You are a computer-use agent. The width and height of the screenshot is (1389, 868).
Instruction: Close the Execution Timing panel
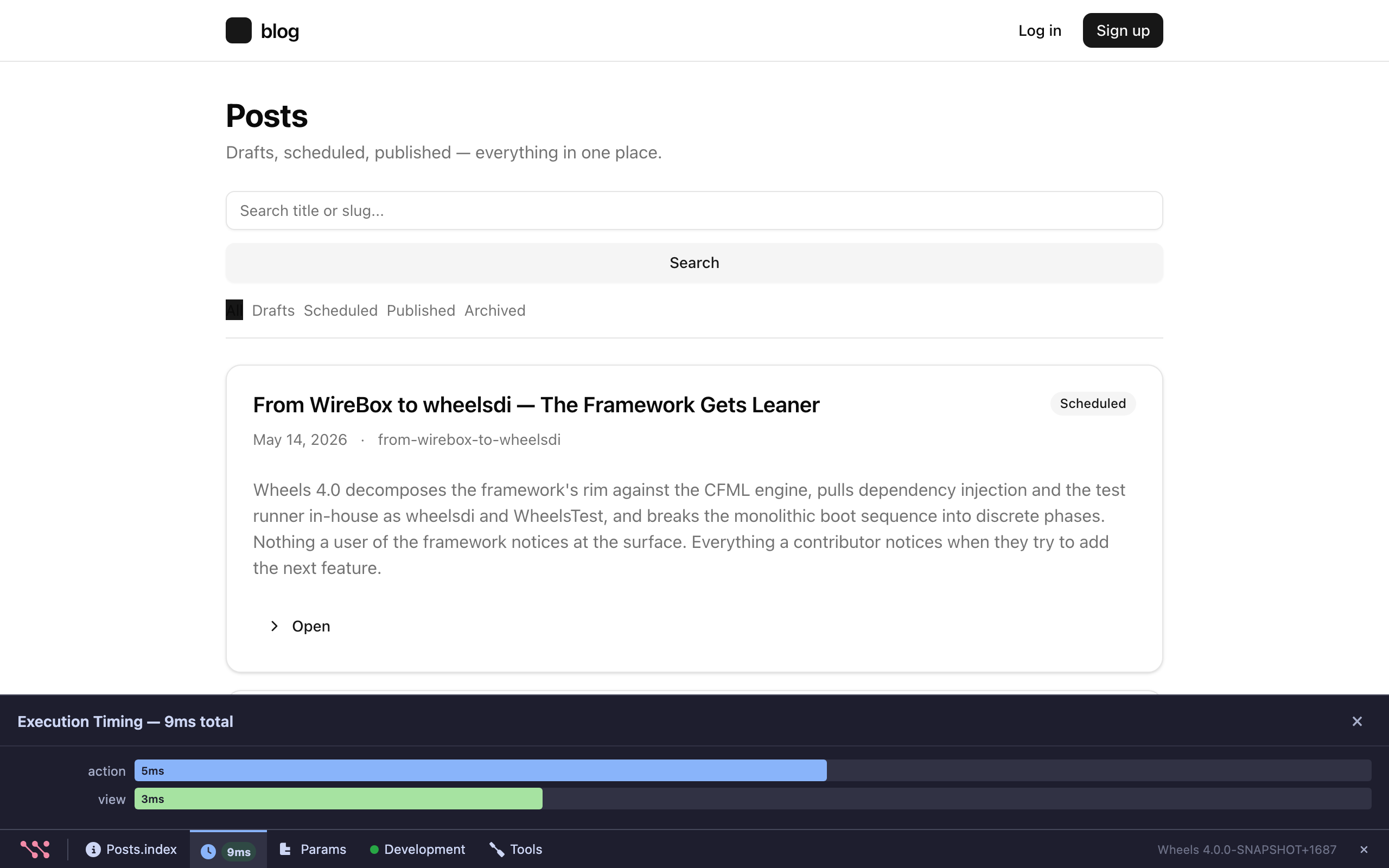pyautogui.click(x=1357, y=721)
